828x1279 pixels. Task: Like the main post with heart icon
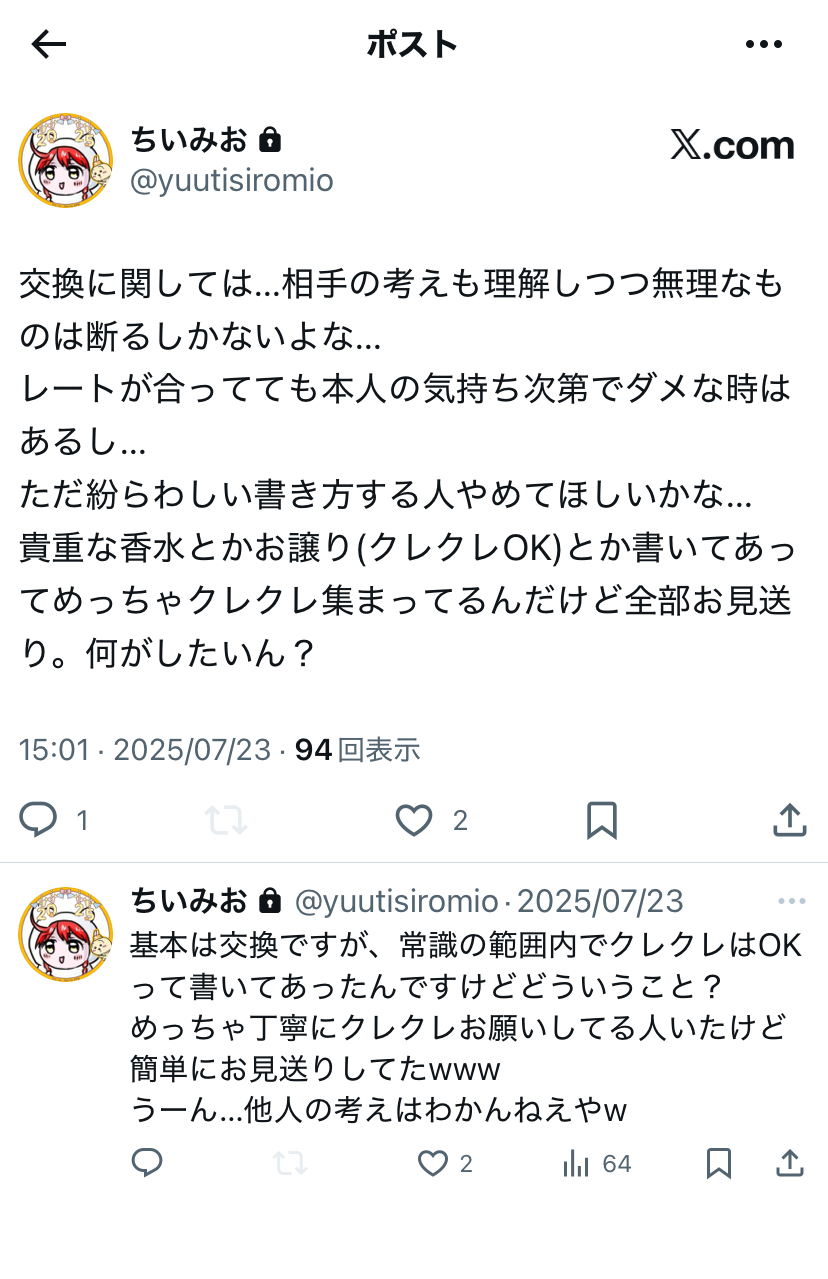(x=414, y=820)
